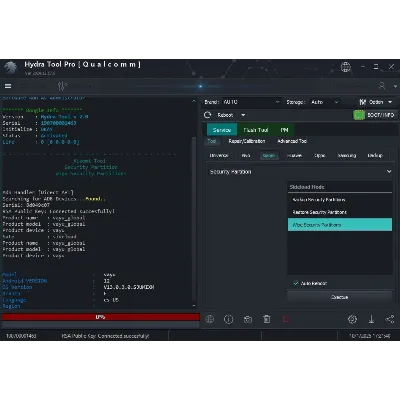Expand the Option dropdown arrow
The height and width of the screenshot is (400, 400).
point(390,102)
